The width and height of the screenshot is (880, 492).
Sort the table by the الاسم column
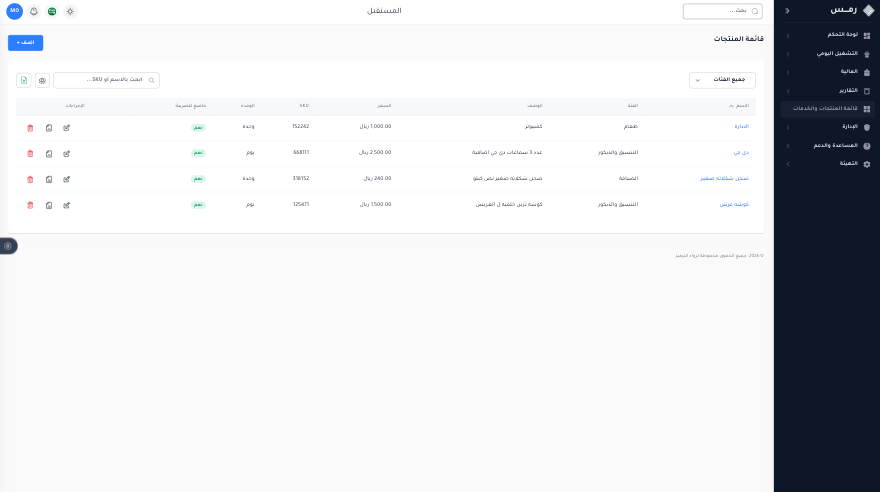739,105
